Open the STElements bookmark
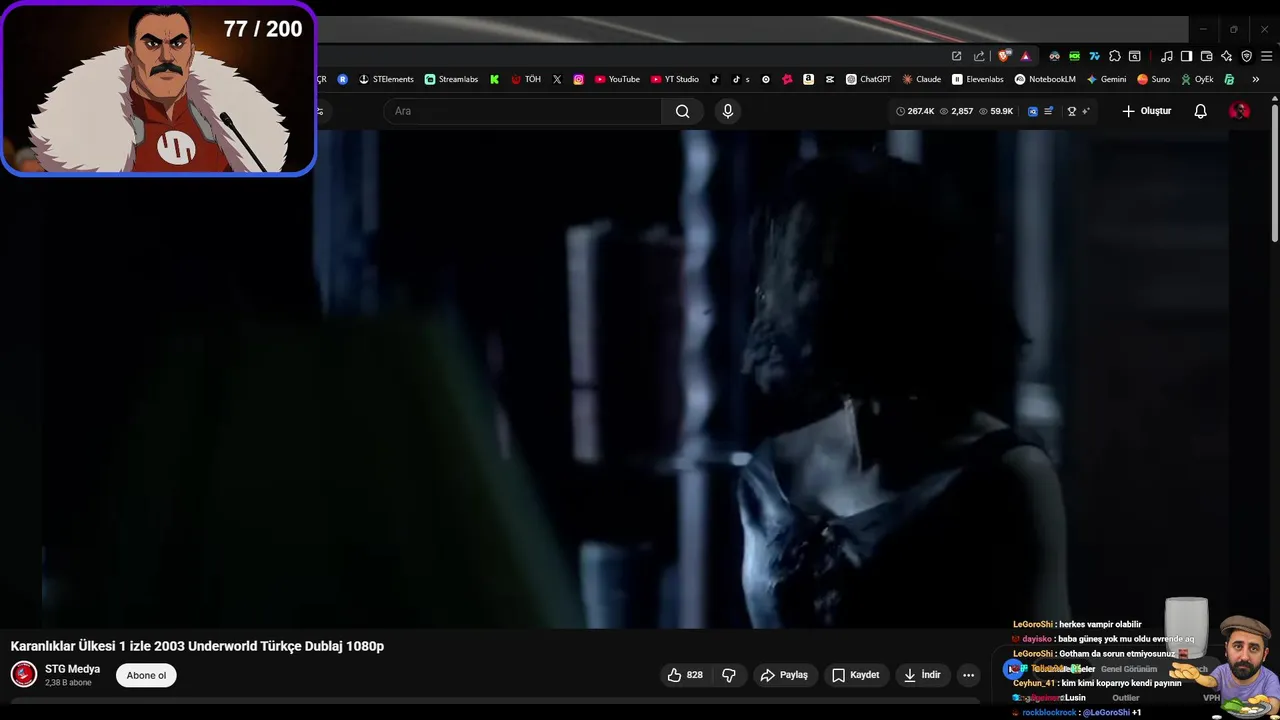Image resolution: width=1280 pixels, height=720 pixels. point(386,79)
